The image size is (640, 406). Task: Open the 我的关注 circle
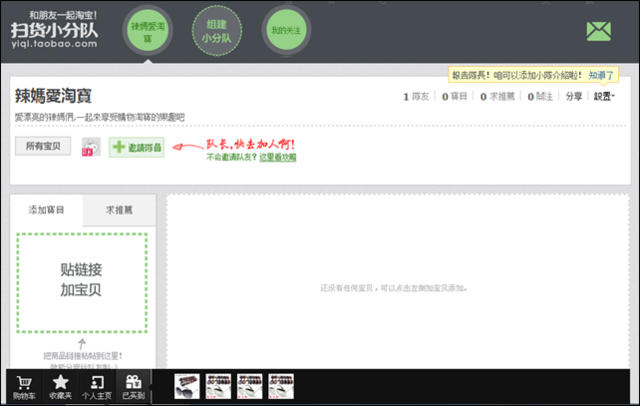coord(286,30)
